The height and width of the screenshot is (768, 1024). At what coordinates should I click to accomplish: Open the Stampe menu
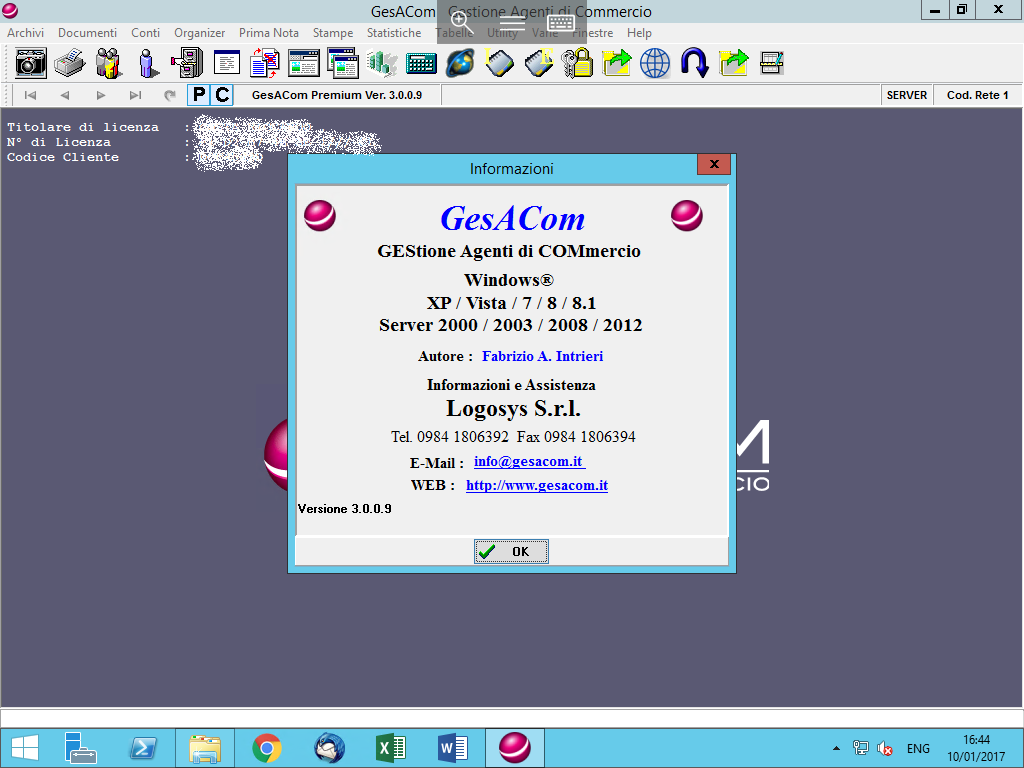pyautogui.click(x=333, y=33)
